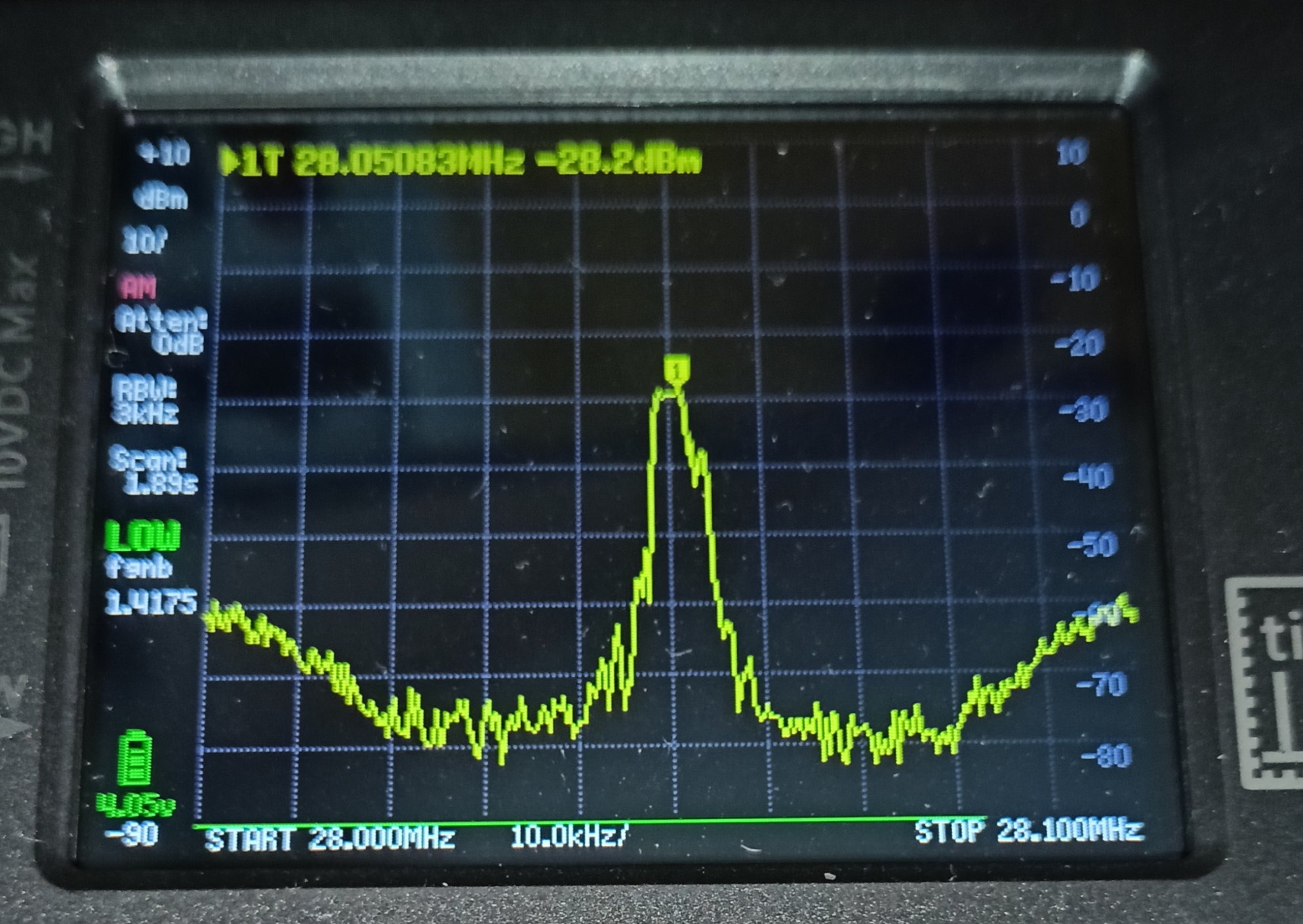Tap the -90 bottom level label
Viewport: 1303px width, 924px height.
[132, 835]
